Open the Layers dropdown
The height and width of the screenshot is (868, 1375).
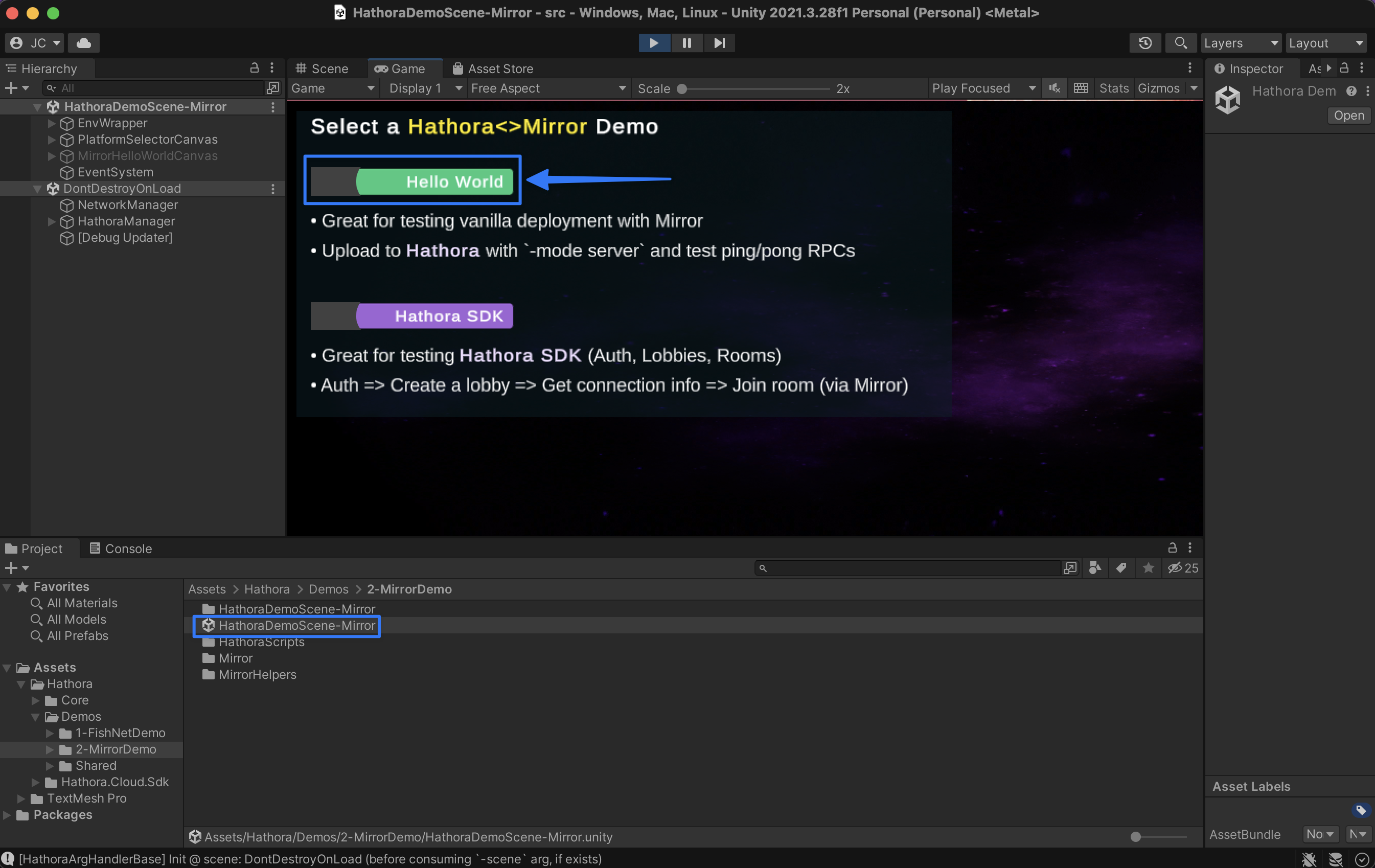[1241, 43]
